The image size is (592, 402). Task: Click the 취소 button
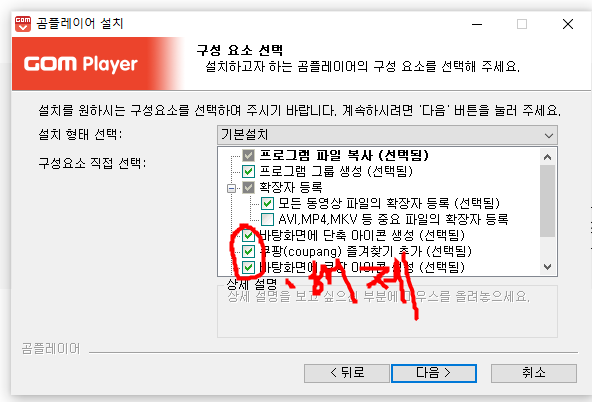(x=533, y=373)
